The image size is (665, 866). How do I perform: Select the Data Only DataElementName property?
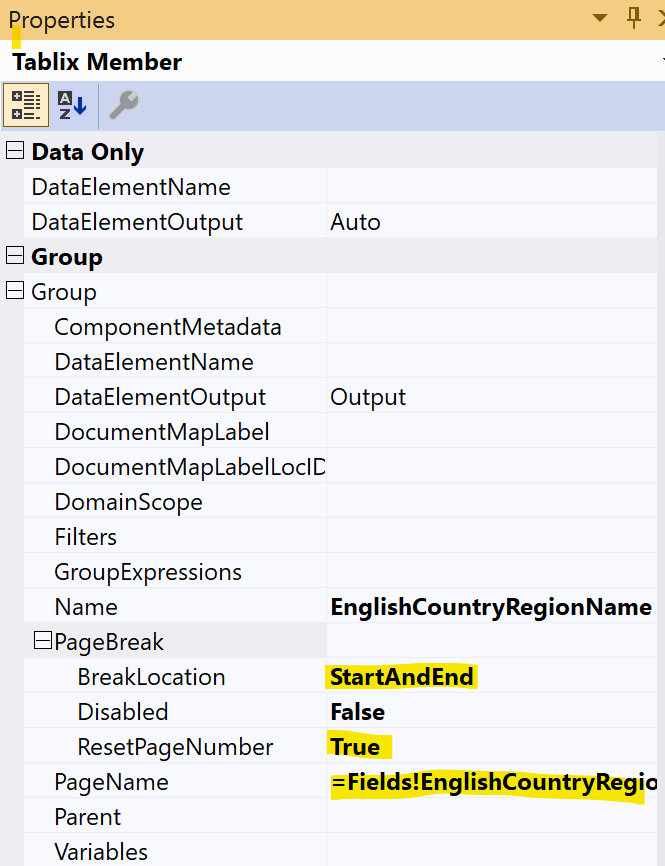click(x=131, y=187)
